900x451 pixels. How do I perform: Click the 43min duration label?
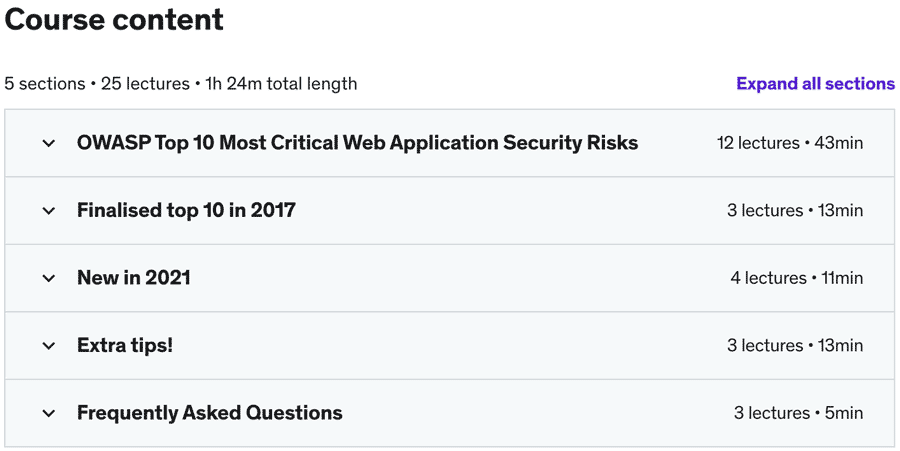coord(839,143)
